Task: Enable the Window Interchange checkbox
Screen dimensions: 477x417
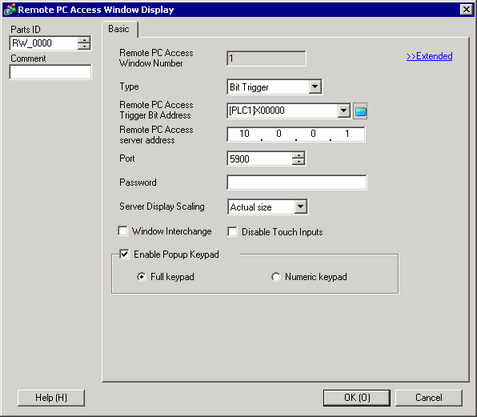Action: [x=123, y=231]
